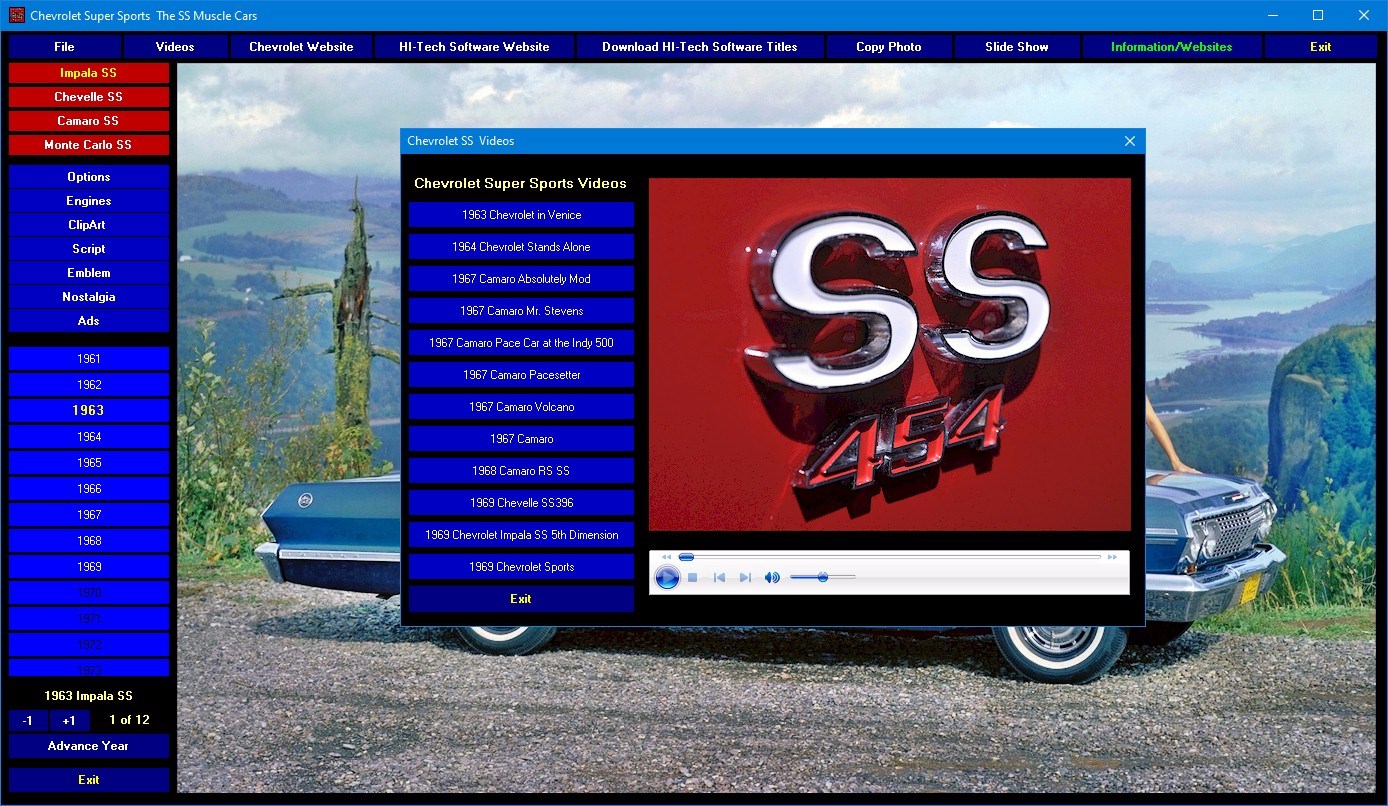1388x806 pixels.
Task: Play 1967 Camaro Absolutely Mod video
Action: pyautogui.click(x=521, y=279)
